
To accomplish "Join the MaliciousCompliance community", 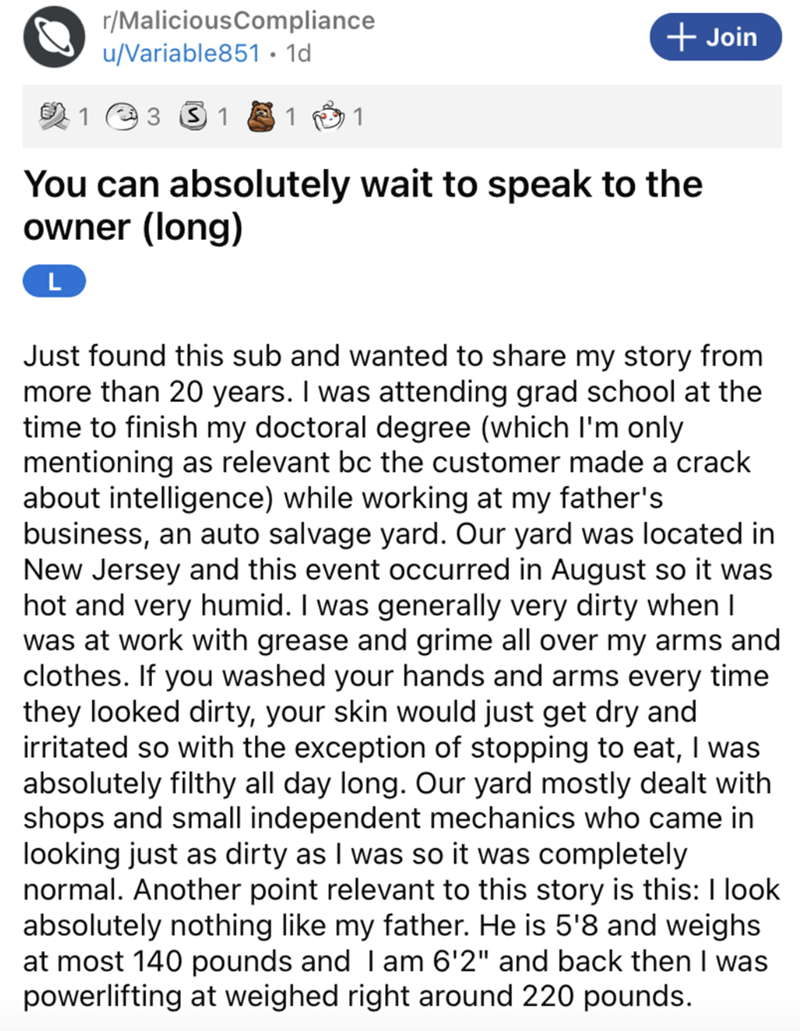I will 714,37.
